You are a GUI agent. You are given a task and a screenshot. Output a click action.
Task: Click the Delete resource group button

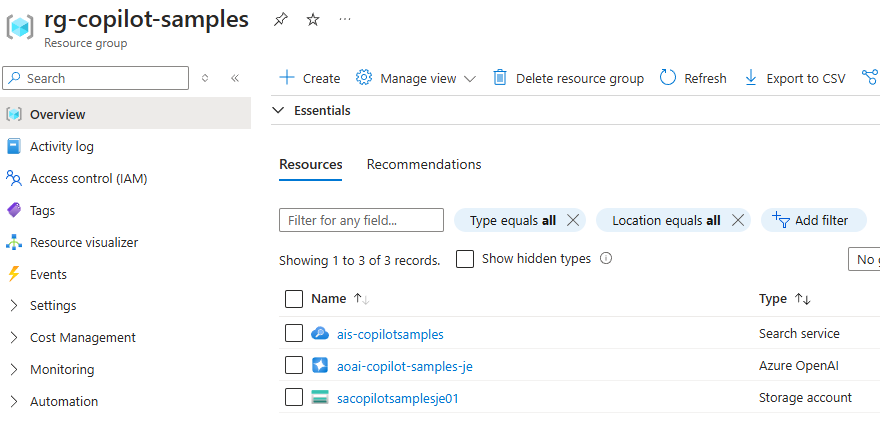568,78
